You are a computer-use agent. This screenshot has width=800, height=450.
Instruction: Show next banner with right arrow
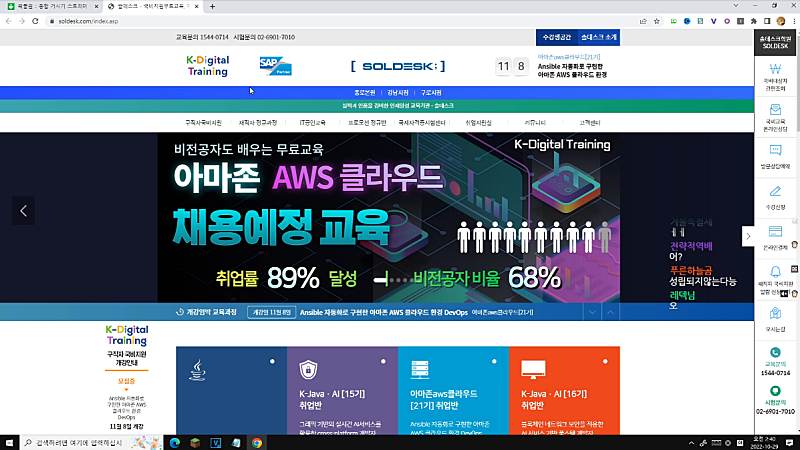click(748, 236)
